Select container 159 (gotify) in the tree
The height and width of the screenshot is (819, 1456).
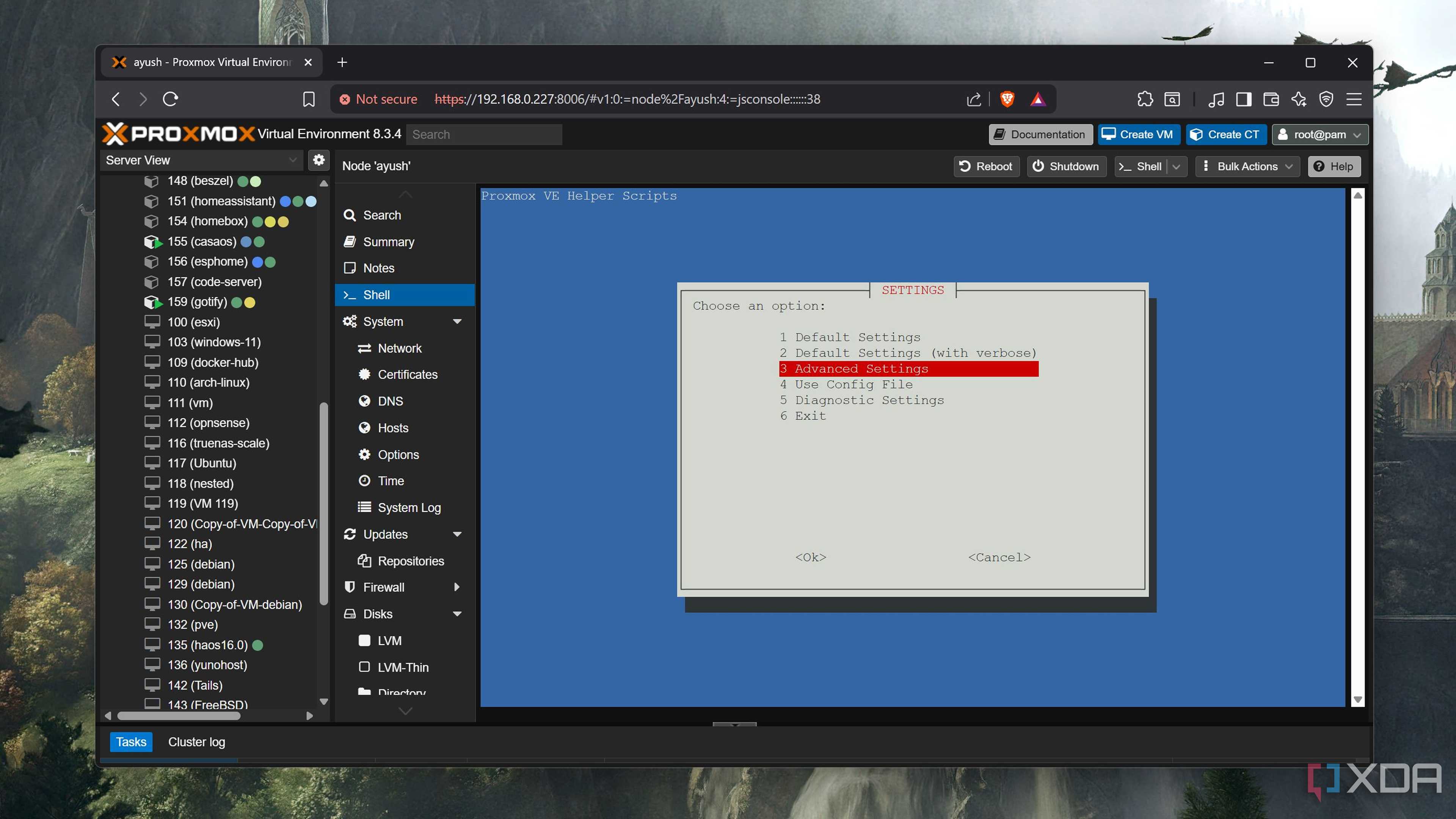[x=197, y=302]
